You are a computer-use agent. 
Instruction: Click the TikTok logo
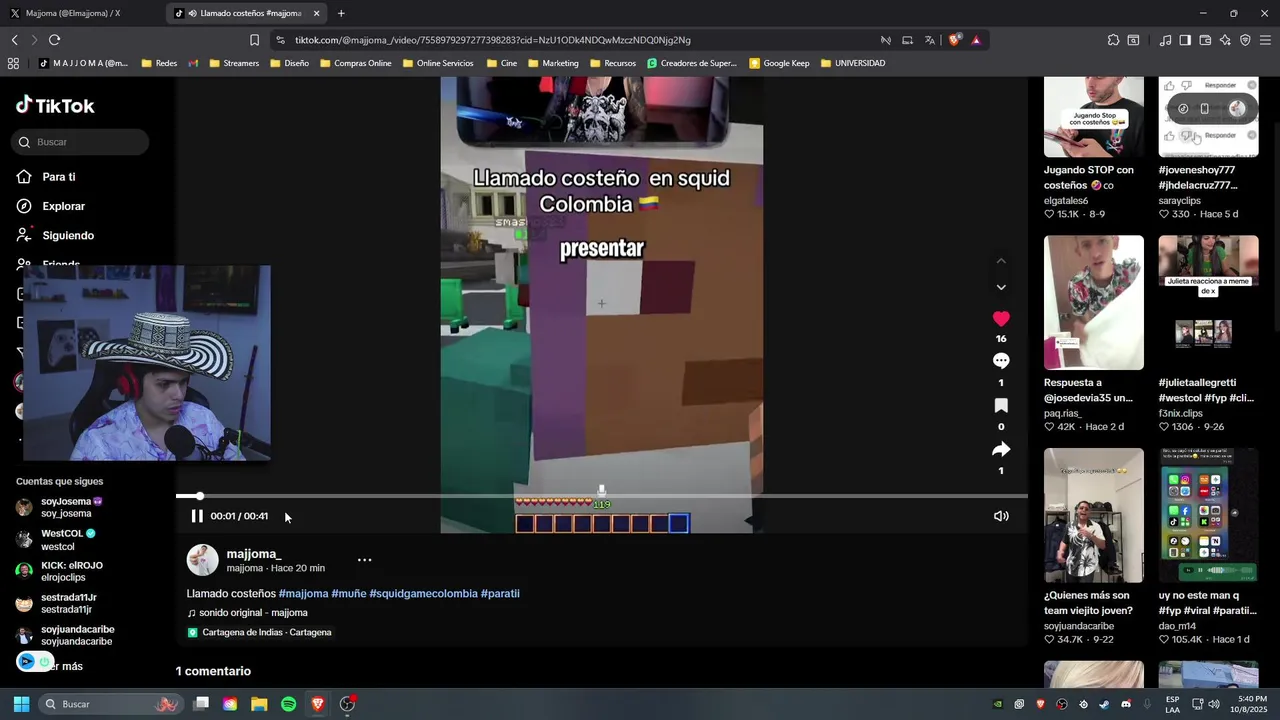(x=55, y=105)
